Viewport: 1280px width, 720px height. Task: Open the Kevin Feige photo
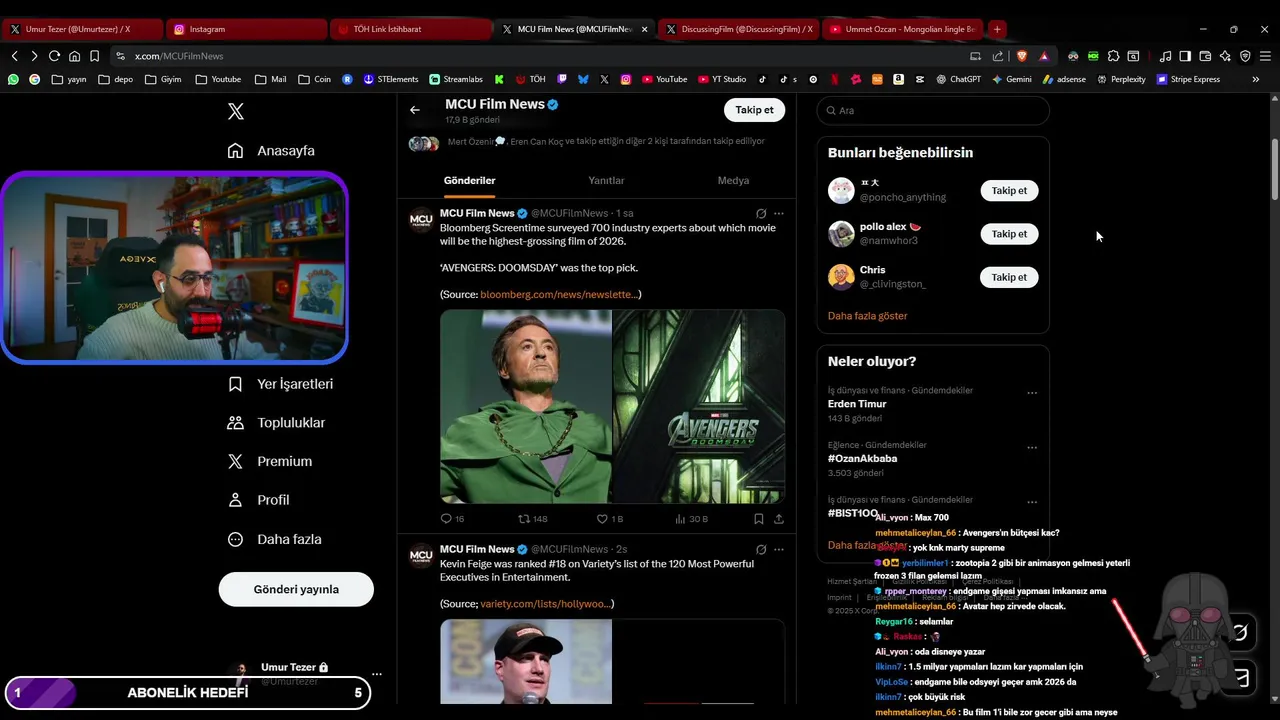click(x=525, y=661)
